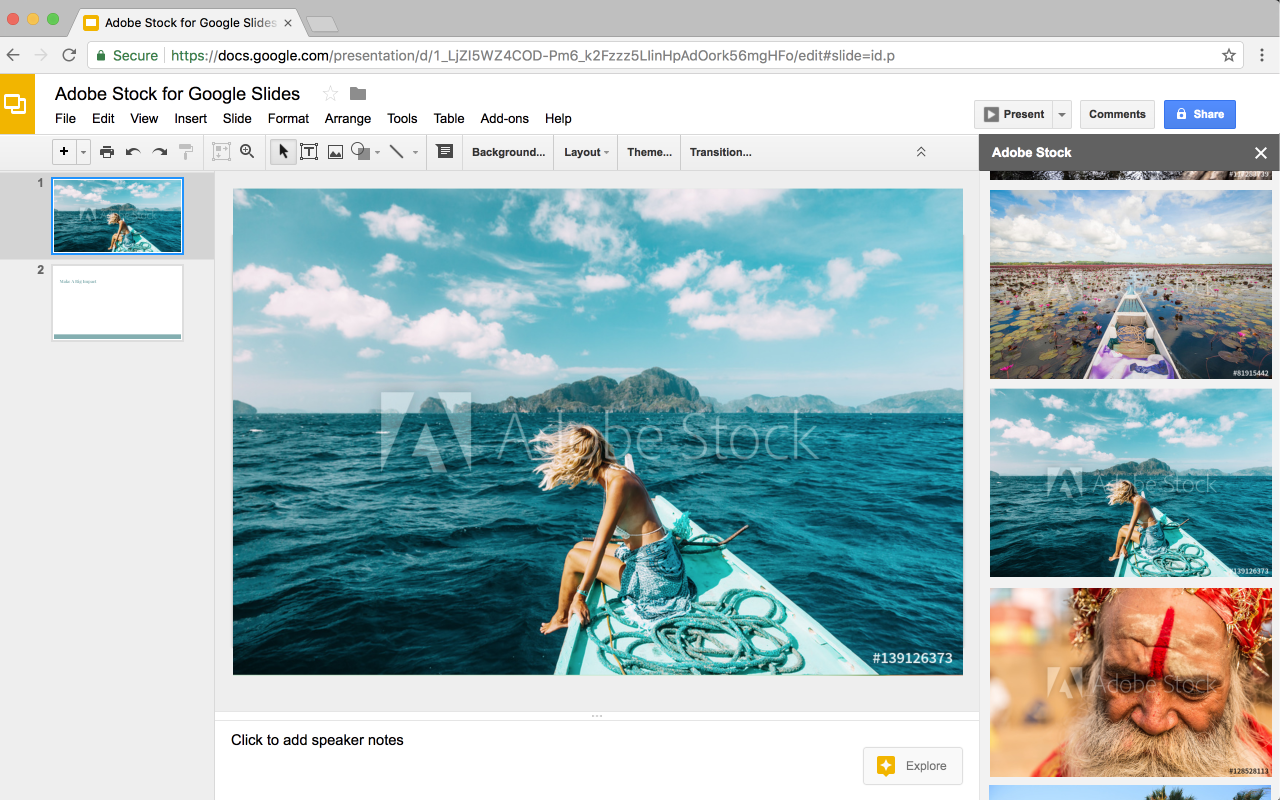Image resolution: width=1280 pixels, height=800 pixels.
Task: Star the presentation title
Action: [x=330, y=94]
